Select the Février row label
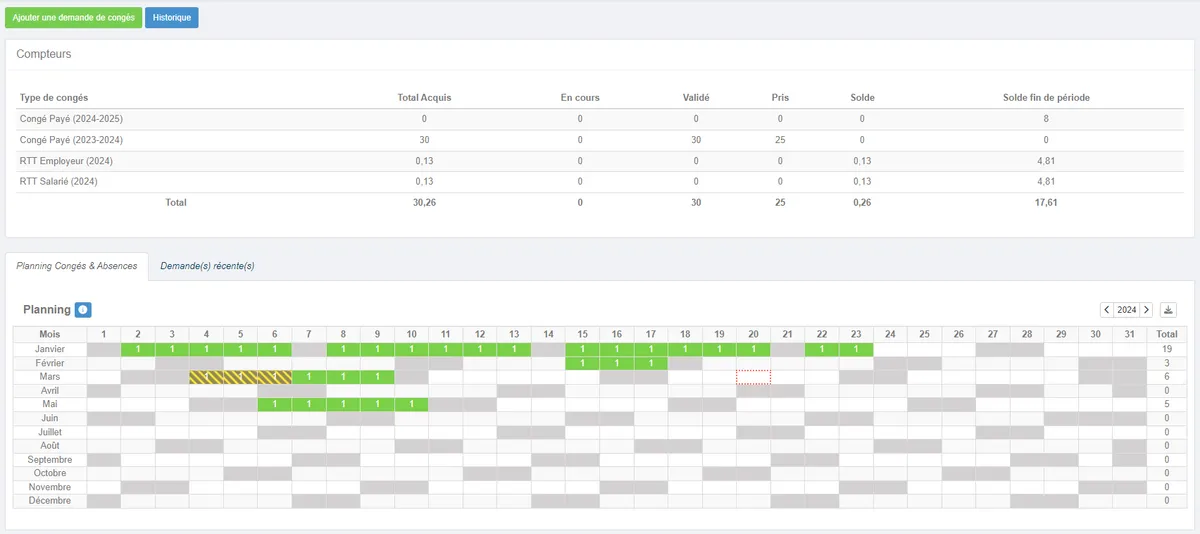 click(x=50, y=363)
